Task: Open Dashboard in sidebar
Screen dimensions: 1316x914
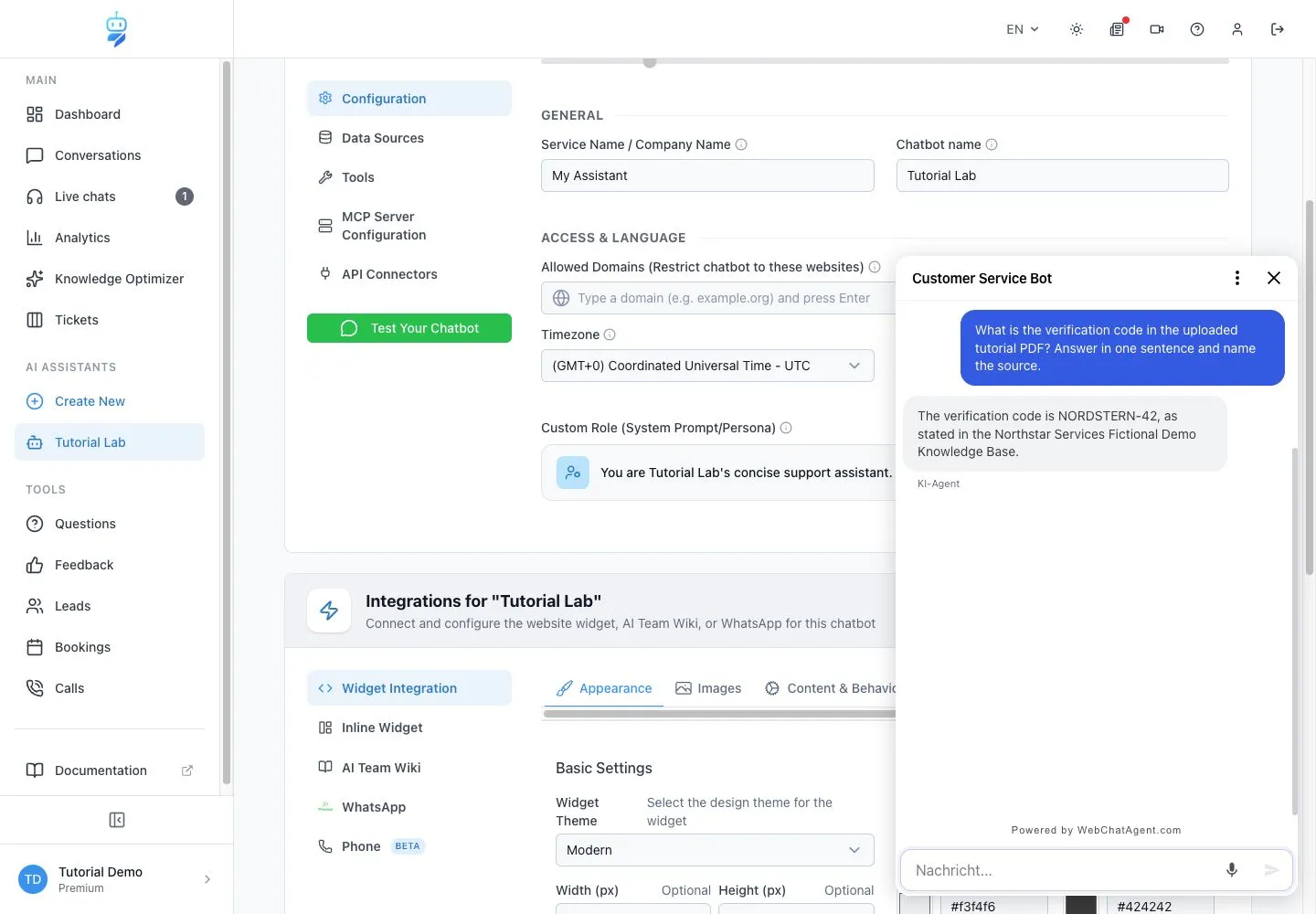Action: click(x=110, y=114)
